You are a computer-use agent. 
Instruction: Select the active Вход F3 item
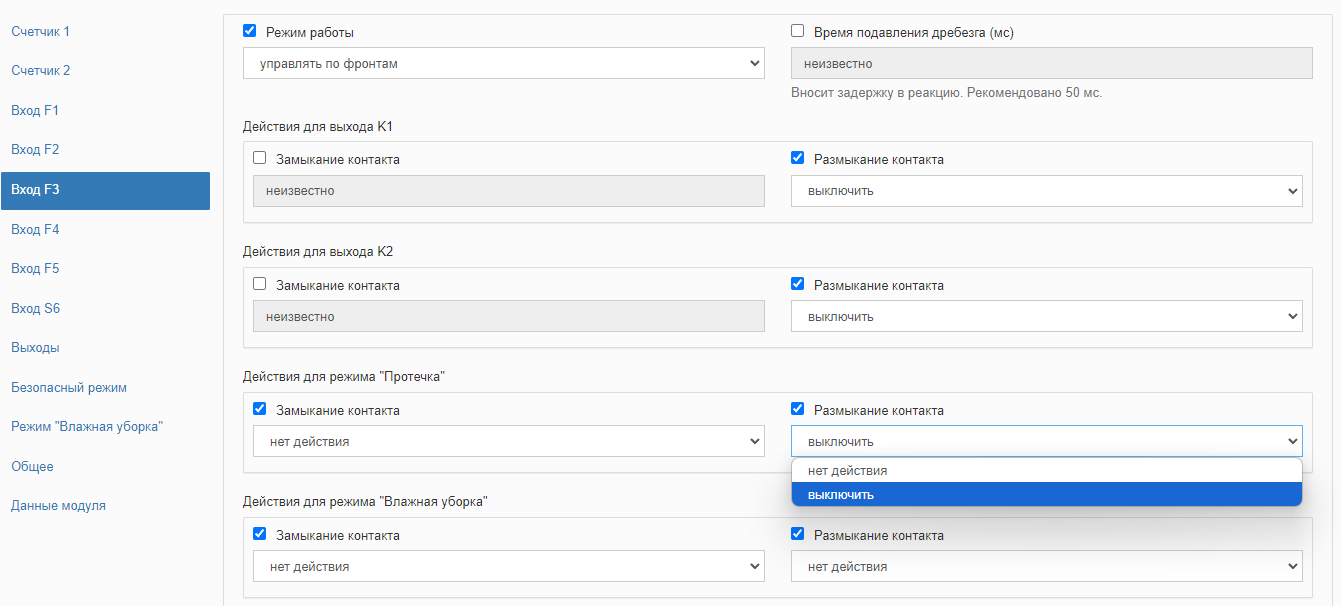tap(105, 190)
